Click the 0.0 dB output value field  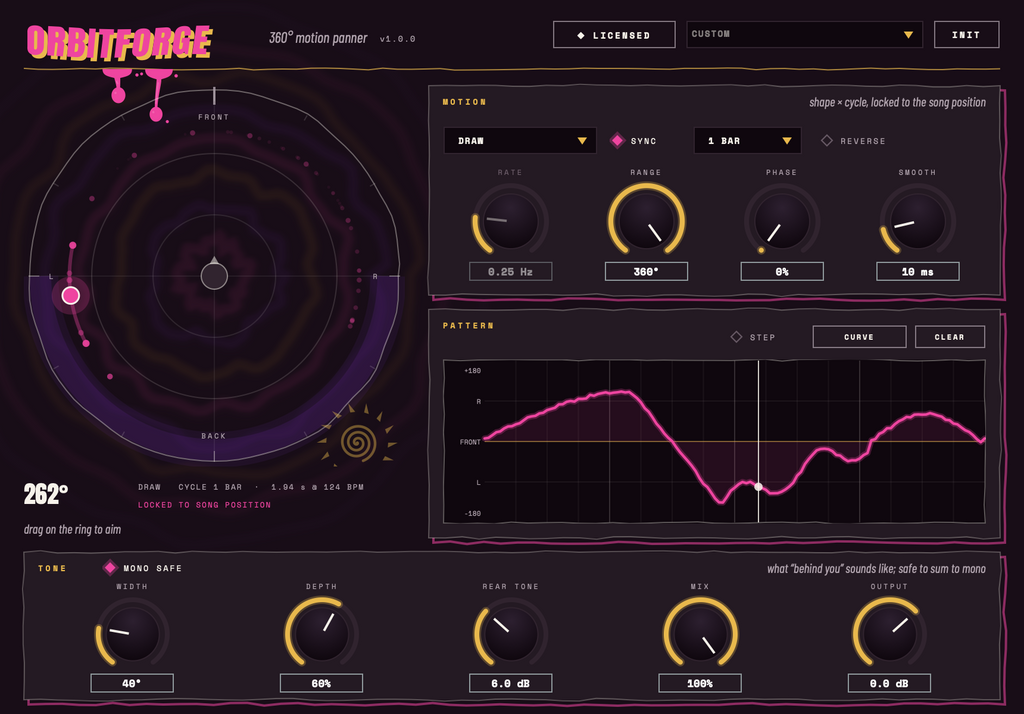point(889,683)
